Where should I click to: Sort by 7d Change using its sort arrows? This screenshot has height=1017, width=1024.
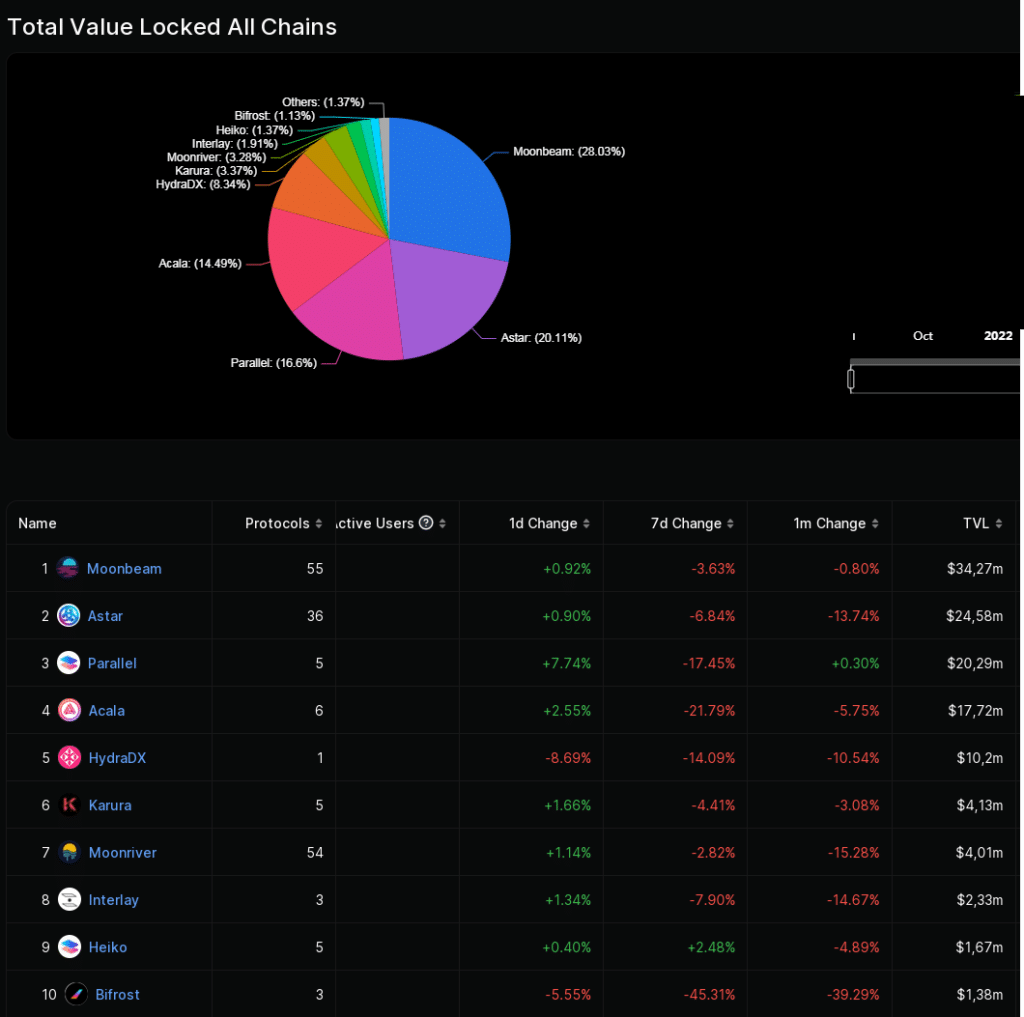tap(730, 523)
